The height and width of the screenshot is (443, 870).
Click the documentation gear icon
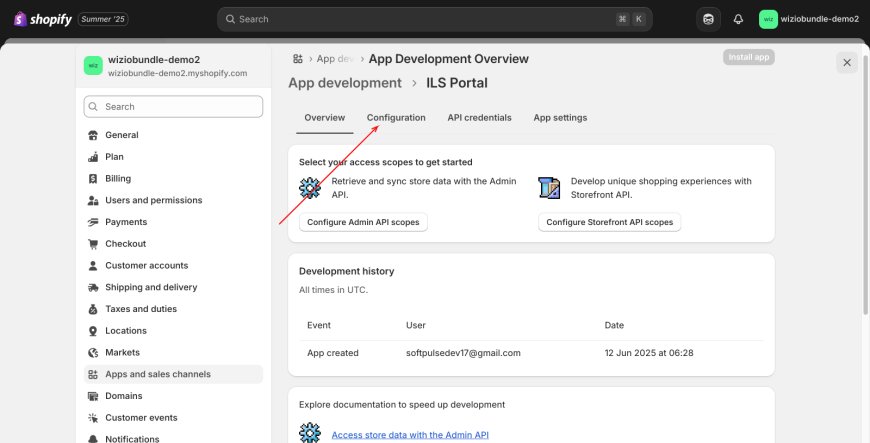tap(310, 432)
